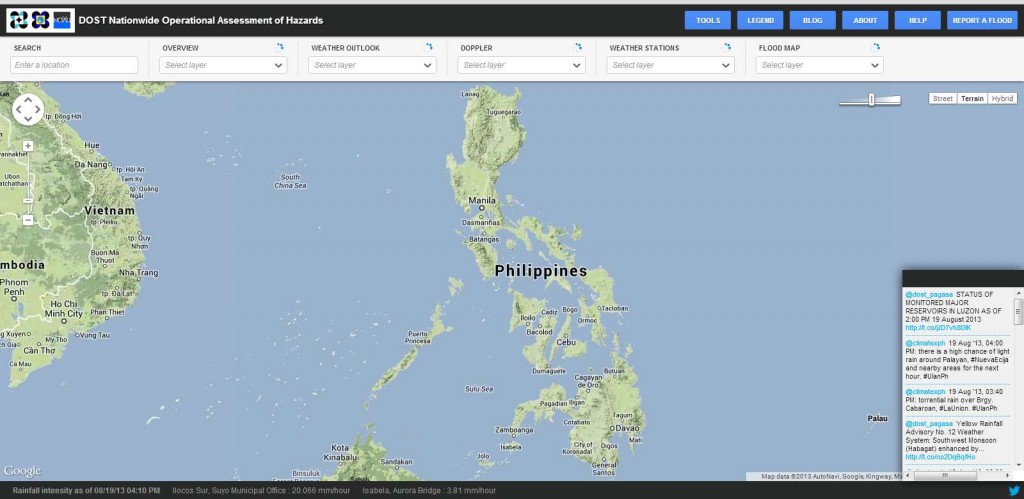Open the Tools menu
Image resolution: width=1024 pixels, height=499 pixels.
coord(707,20)
